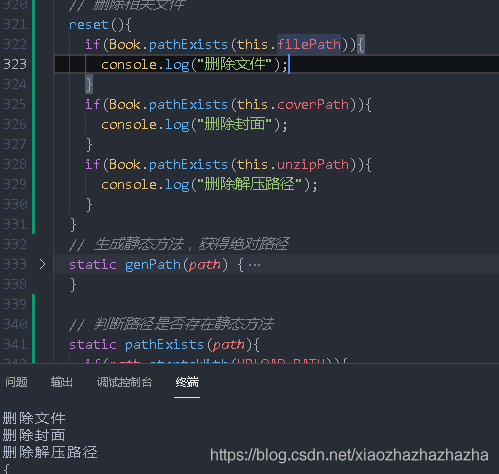499x474 pixels.
Task: Select the 调试控制台 tab
Action: [x=124, y=382]
